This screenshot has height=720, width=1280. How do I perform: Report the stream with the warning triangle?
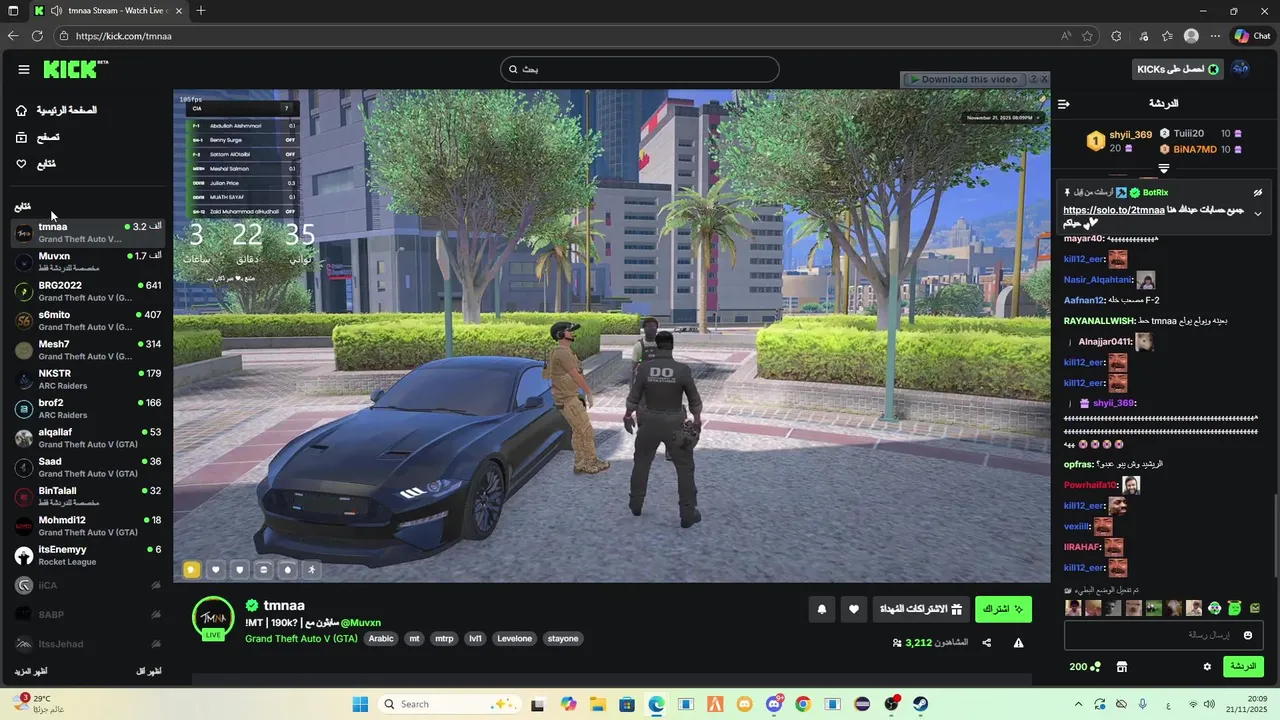click(1018, 643)
